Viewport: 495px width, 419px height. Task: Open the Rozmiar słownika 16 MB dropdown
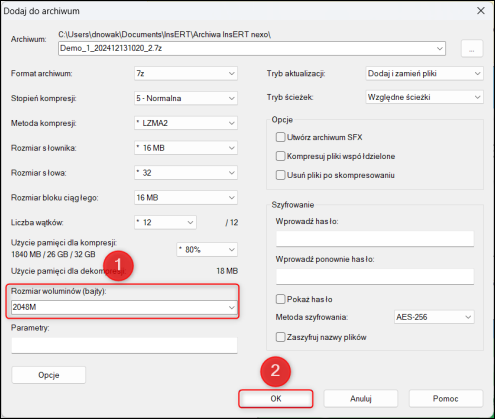click(x=186, y=148)
